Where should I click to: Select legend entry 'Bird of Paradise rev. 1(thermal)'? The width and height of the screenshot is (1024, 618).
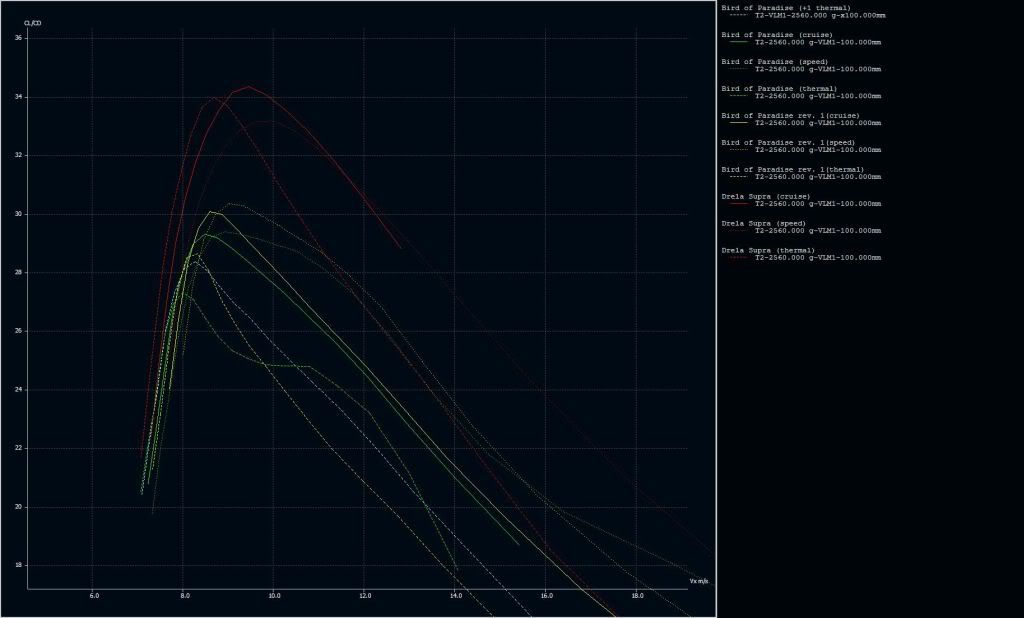coord(793,169)
